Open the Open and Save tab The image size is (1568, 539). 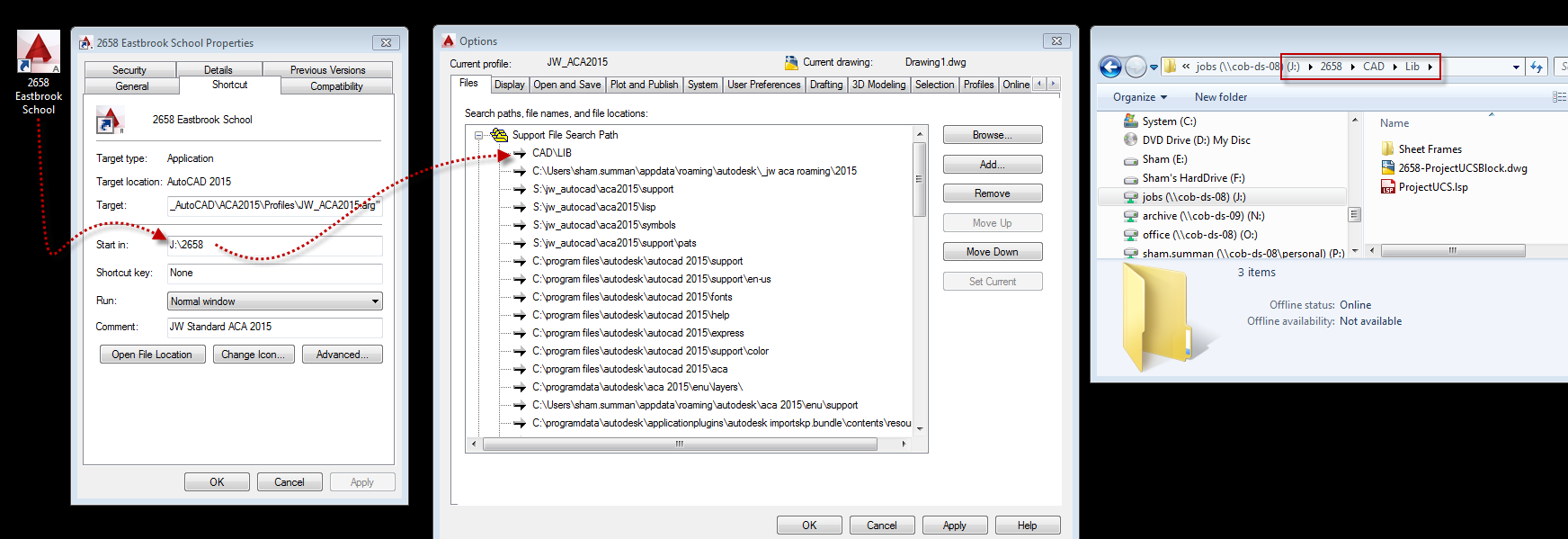pyautogui.click(x=567, y=85)
